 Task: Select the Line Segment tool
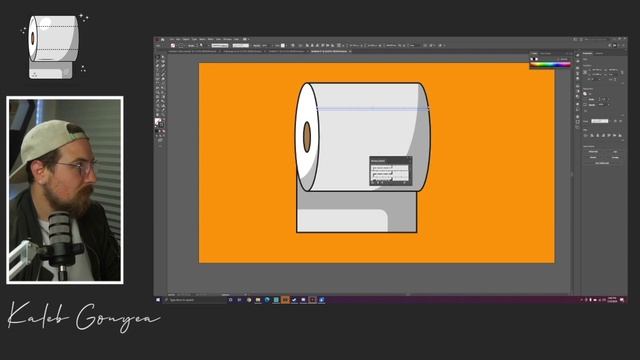[163, 71]
